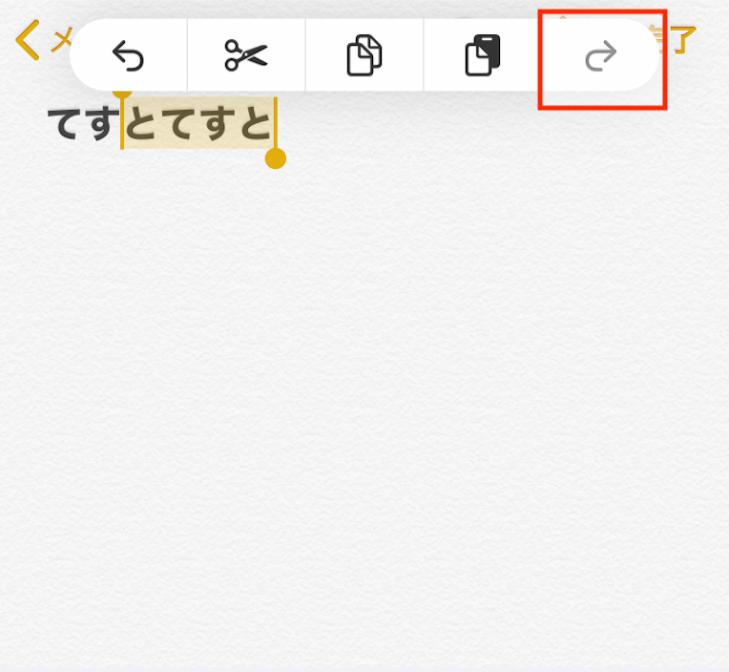Screen dimensions: 729x672
Task: Paste using the clipboard paste icon
Action: click(483, 55)
